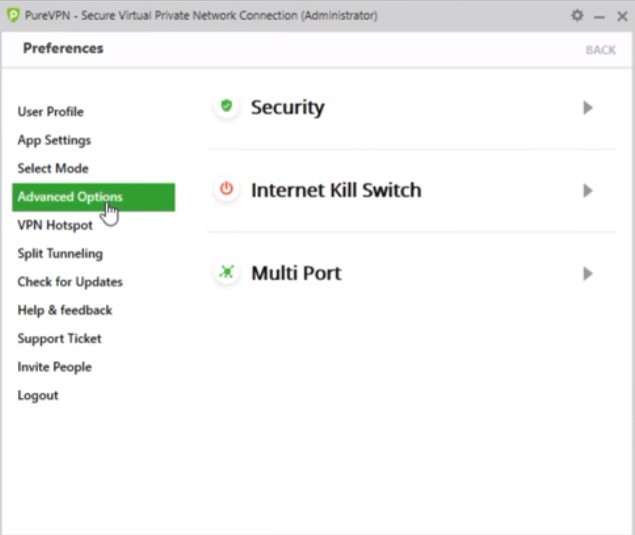Expand the Multi Port section arrow
This screenshot has width=635, height=535.
click(588, 273)
